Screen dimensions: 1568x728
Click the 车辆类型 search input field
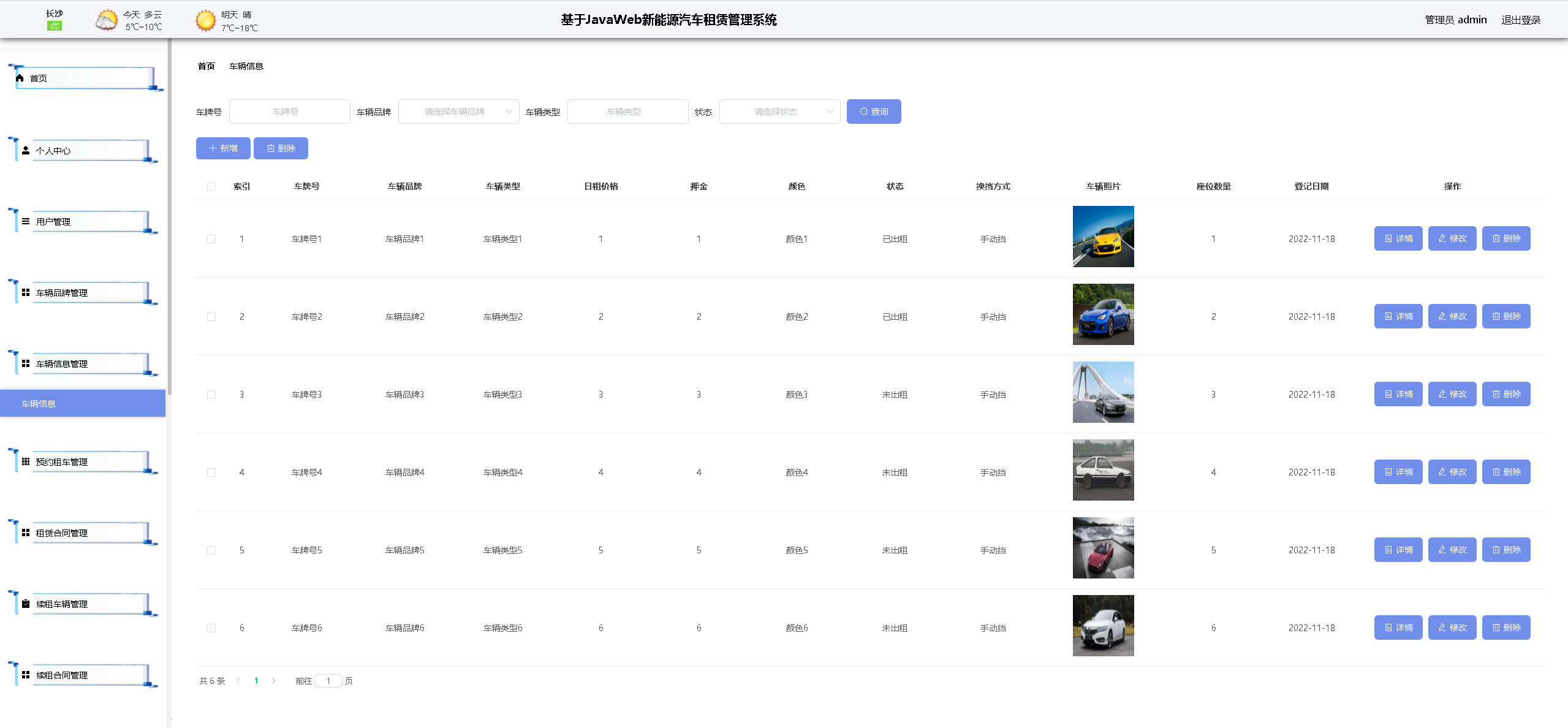(x=628, y=112)
